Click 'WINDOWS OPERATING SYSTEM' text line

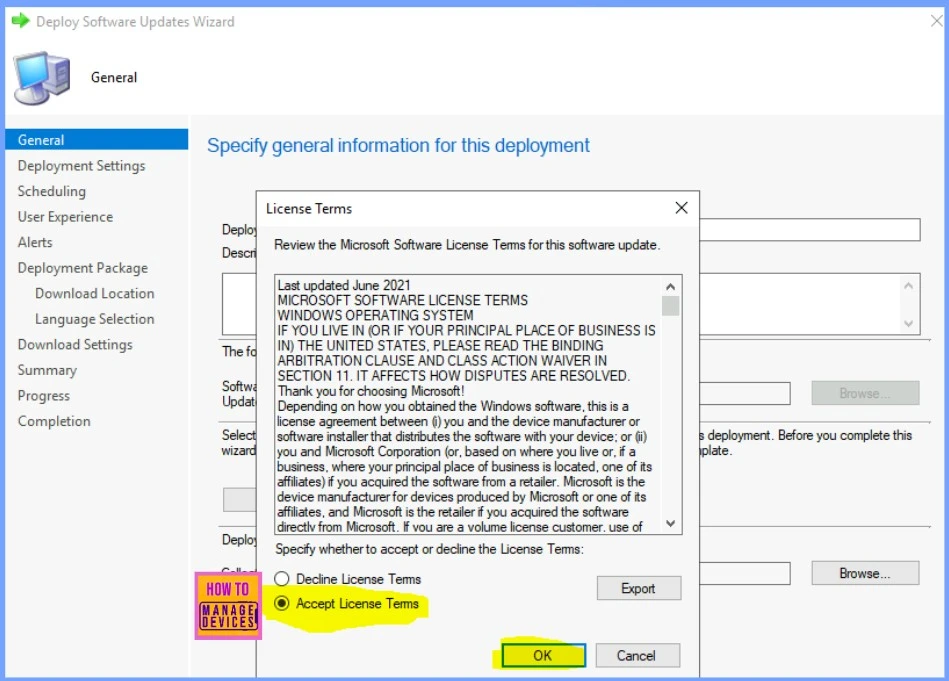coord(375,315)
